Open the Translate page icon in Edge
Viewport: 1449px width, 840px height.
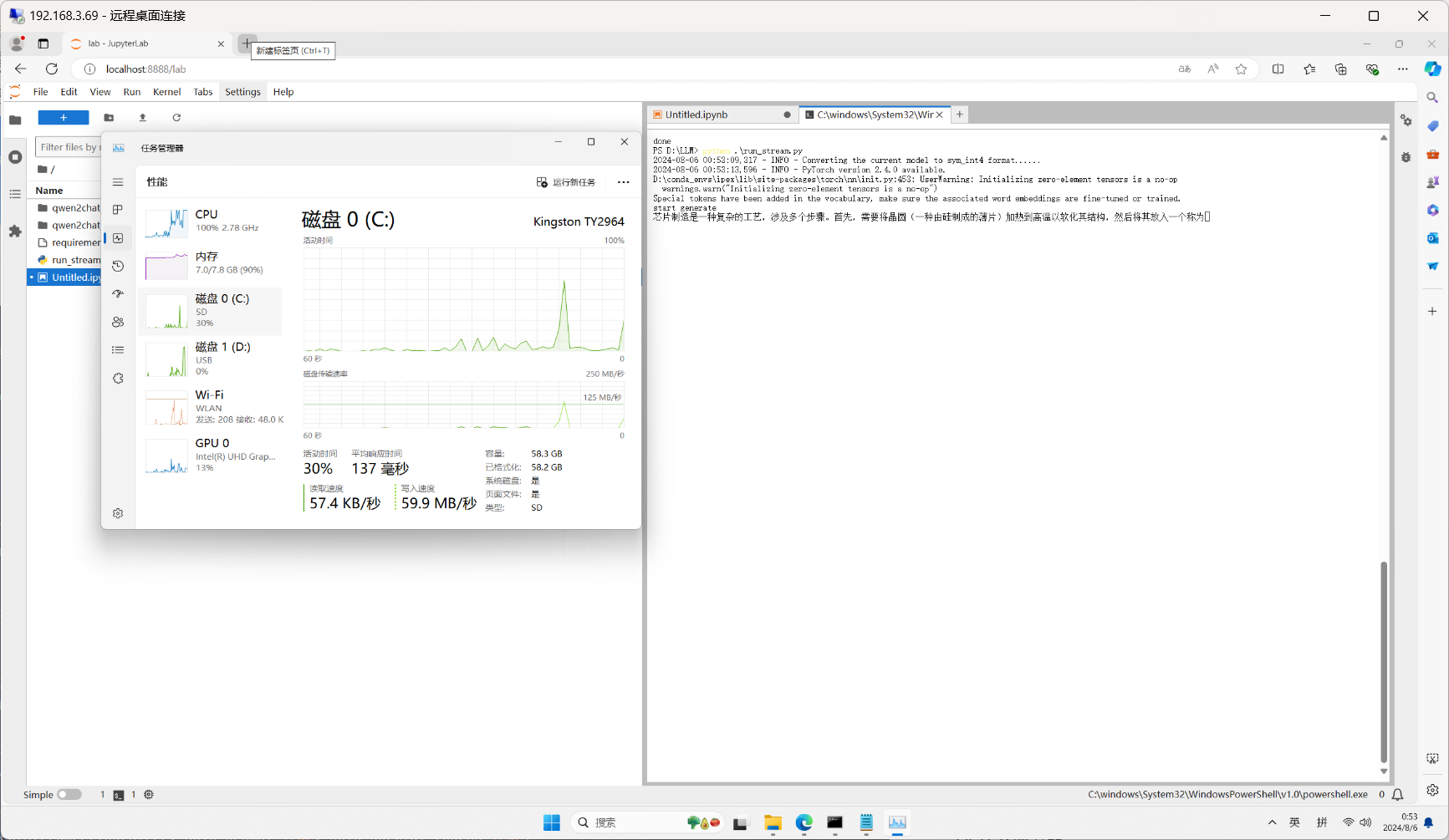1185,69
